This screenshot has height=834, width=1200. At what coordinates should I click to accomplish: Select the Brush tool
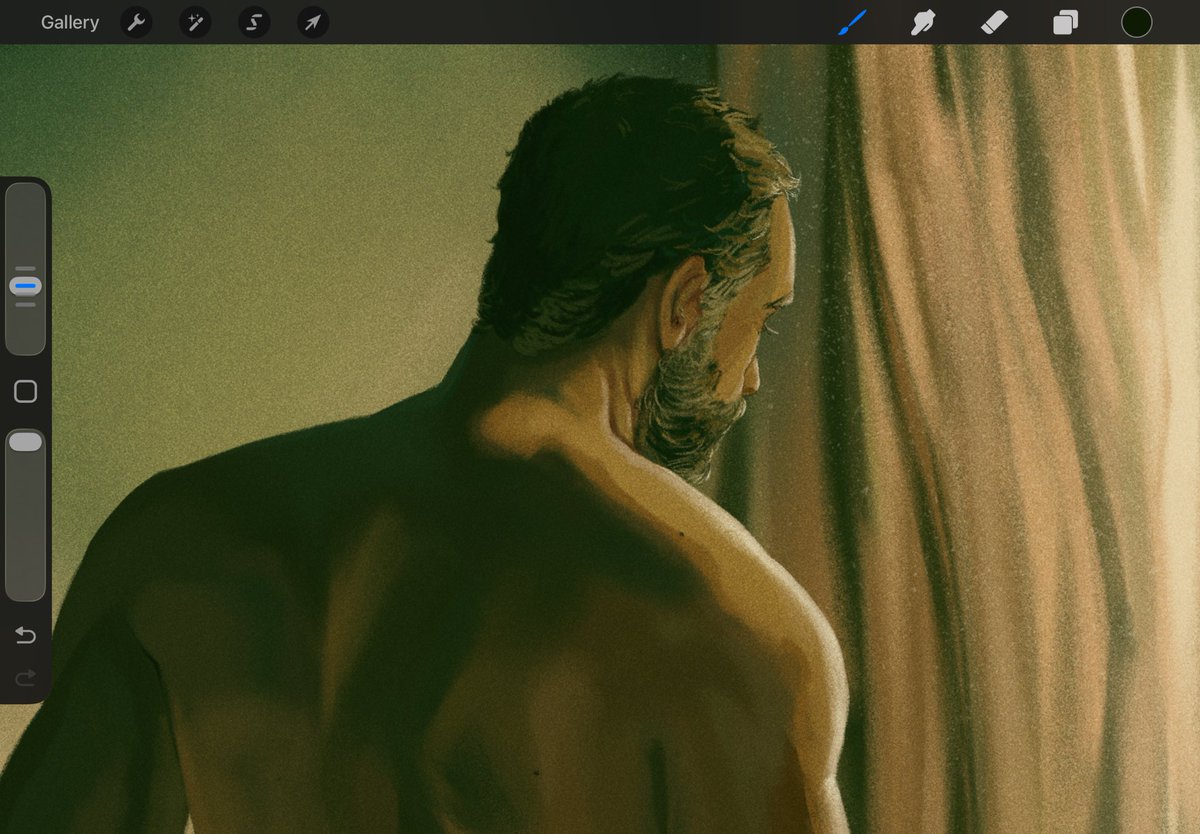point(852,22)
